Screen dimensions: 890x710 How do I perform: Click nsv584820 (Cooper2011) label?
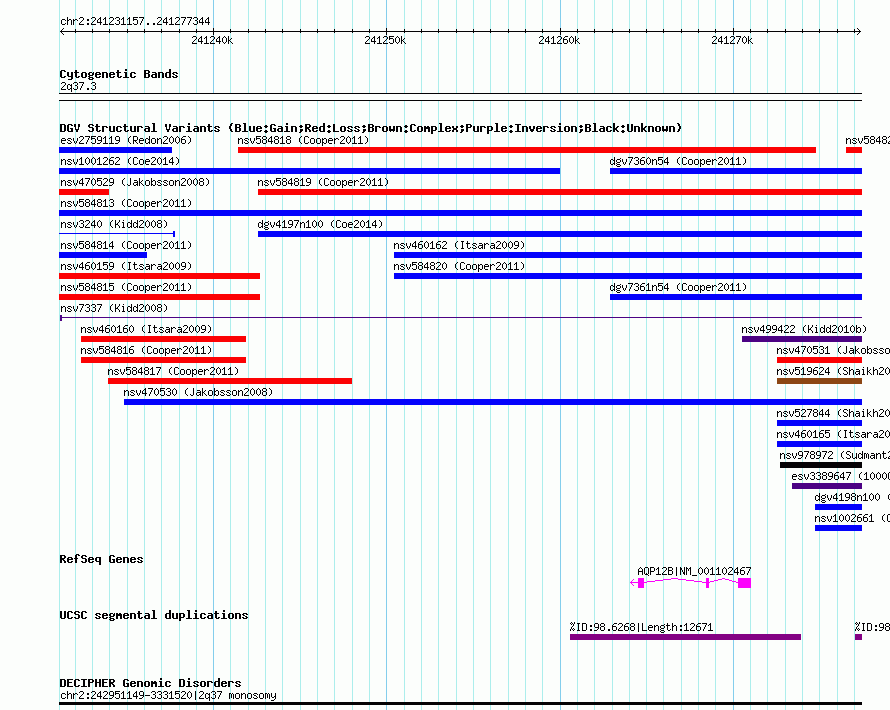[x=459, y=266]
